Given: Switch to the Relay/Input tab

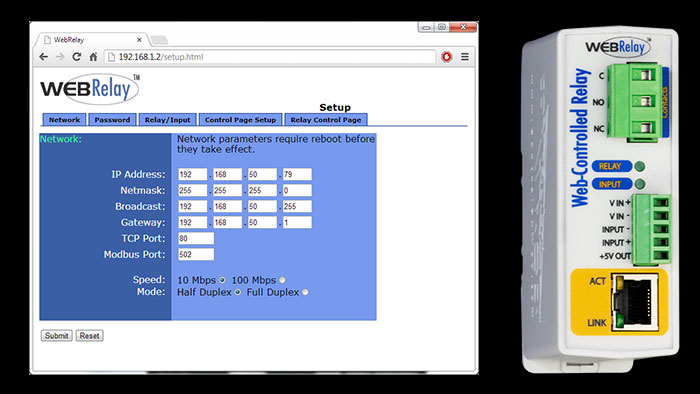Looking at the screenshot, I should click(x=167, y=120).
